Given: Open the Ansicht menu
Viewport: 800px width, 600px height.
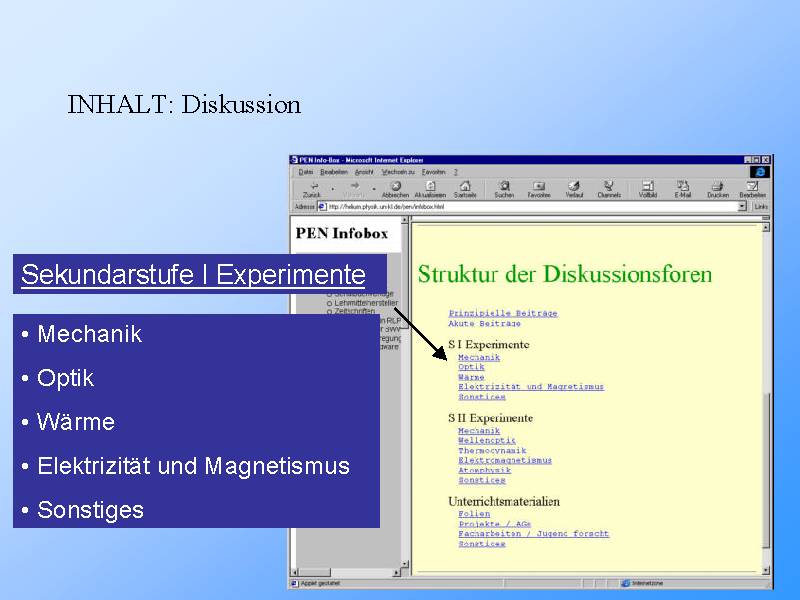Looking at the screenshot, I should 363,172.
